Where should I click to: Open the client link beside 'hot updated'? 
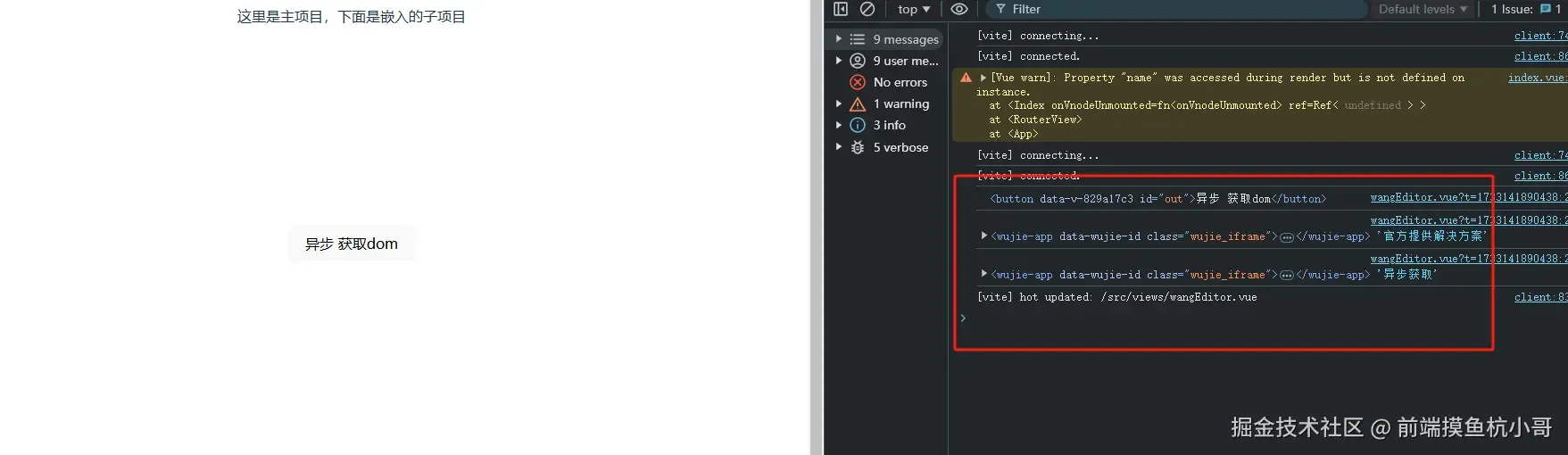pyautogui.click(x=1540, y=297)
